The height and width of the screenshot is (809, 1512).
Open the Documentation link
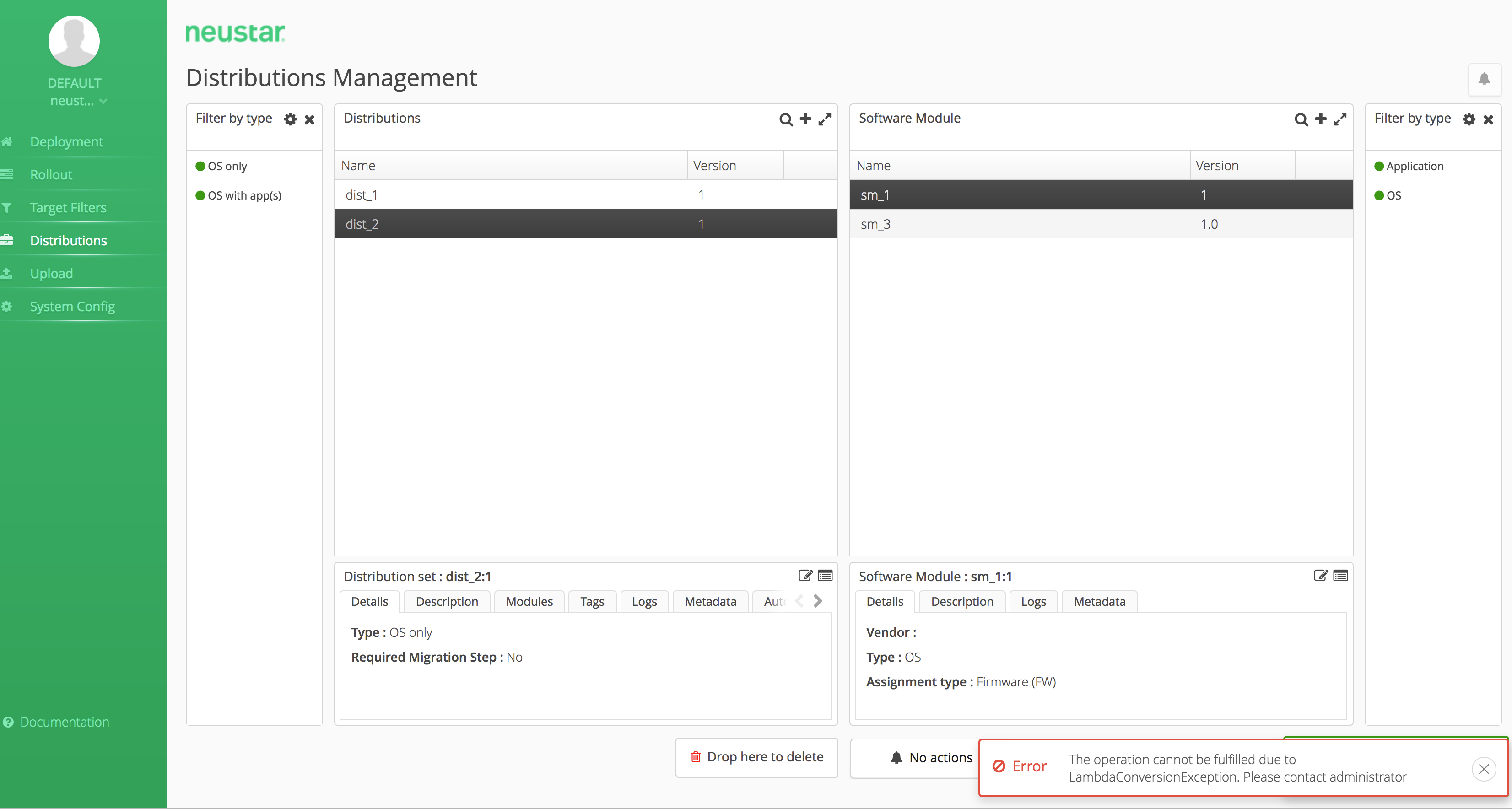[x=64, y=722]
